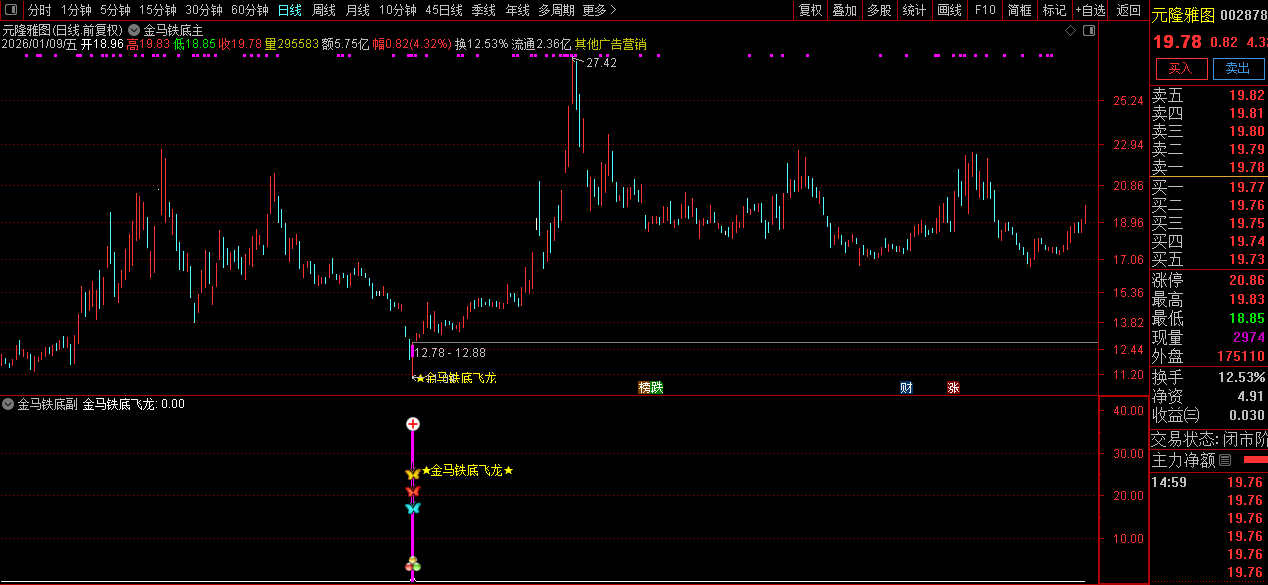
Task: Click the 跌 marker icon on timeline
Action: tap(657, 387)
